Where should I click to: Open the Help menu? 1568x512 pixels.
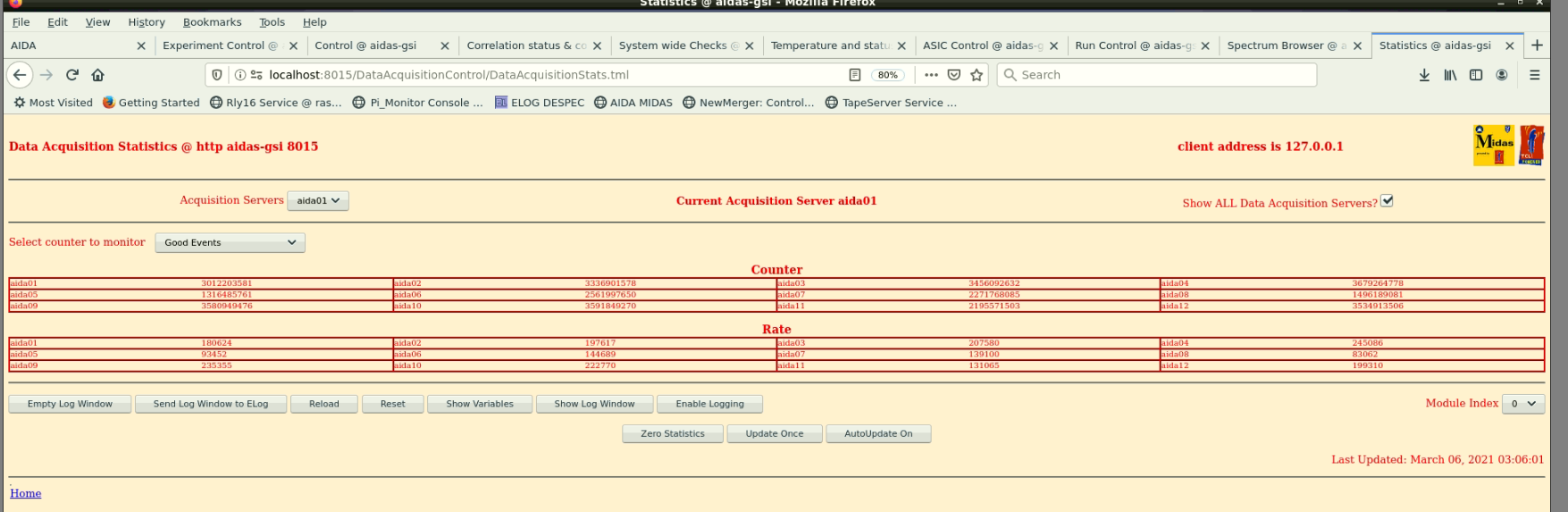pyautogui.click(x=314, y=22)
